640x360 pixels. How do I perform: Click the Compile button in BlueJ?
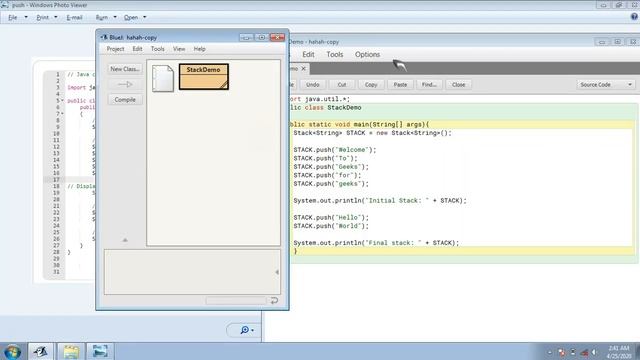(x=125, y=100)
